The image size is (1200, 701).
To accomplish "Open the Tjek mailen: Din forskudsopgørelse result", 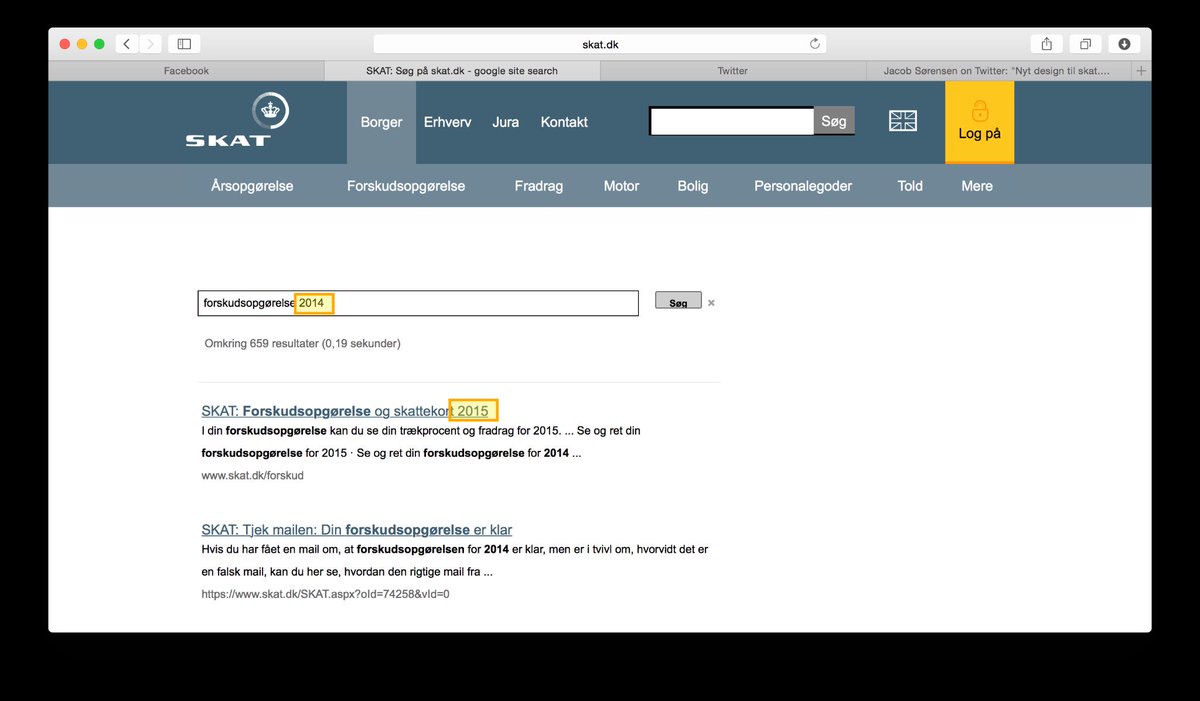I will [x=357, y=529].
